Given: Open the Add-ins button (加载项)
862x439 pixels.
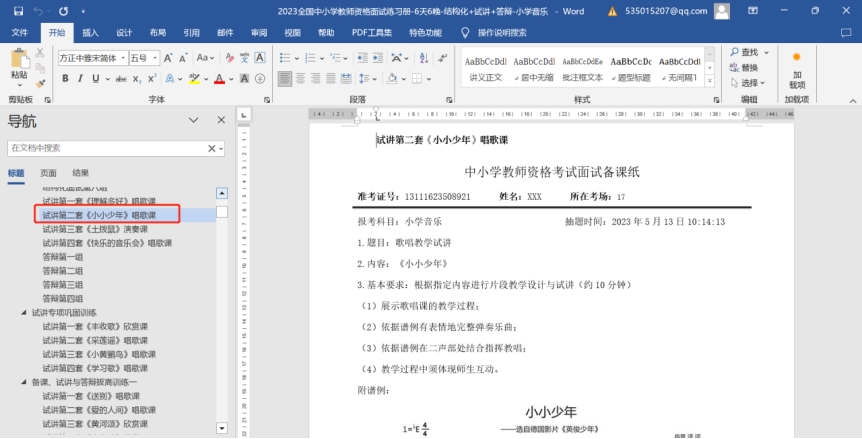Looking at the screenshot, I should (x=797, y=70).
